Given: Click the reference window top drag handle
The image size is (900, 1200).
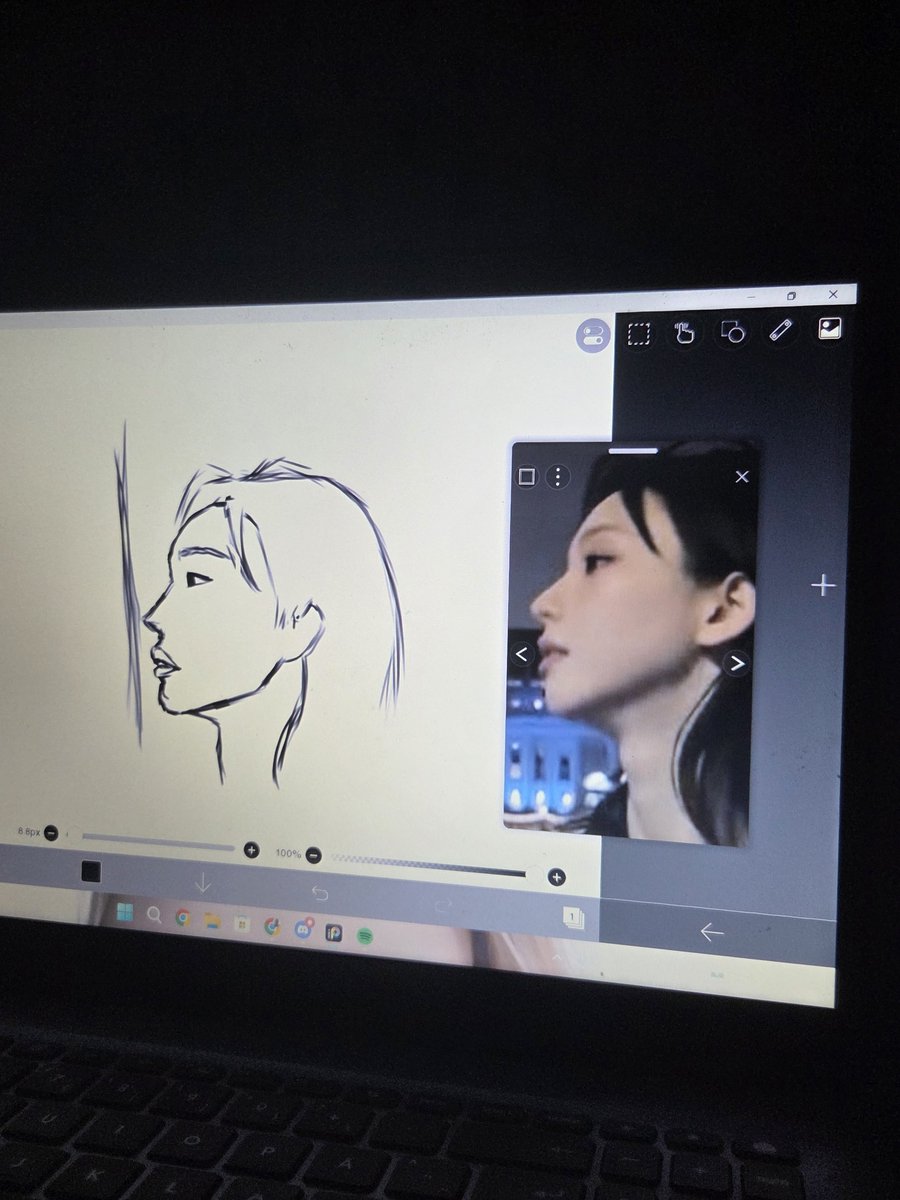Looking at the screenshot, I should tap(632, 451).
